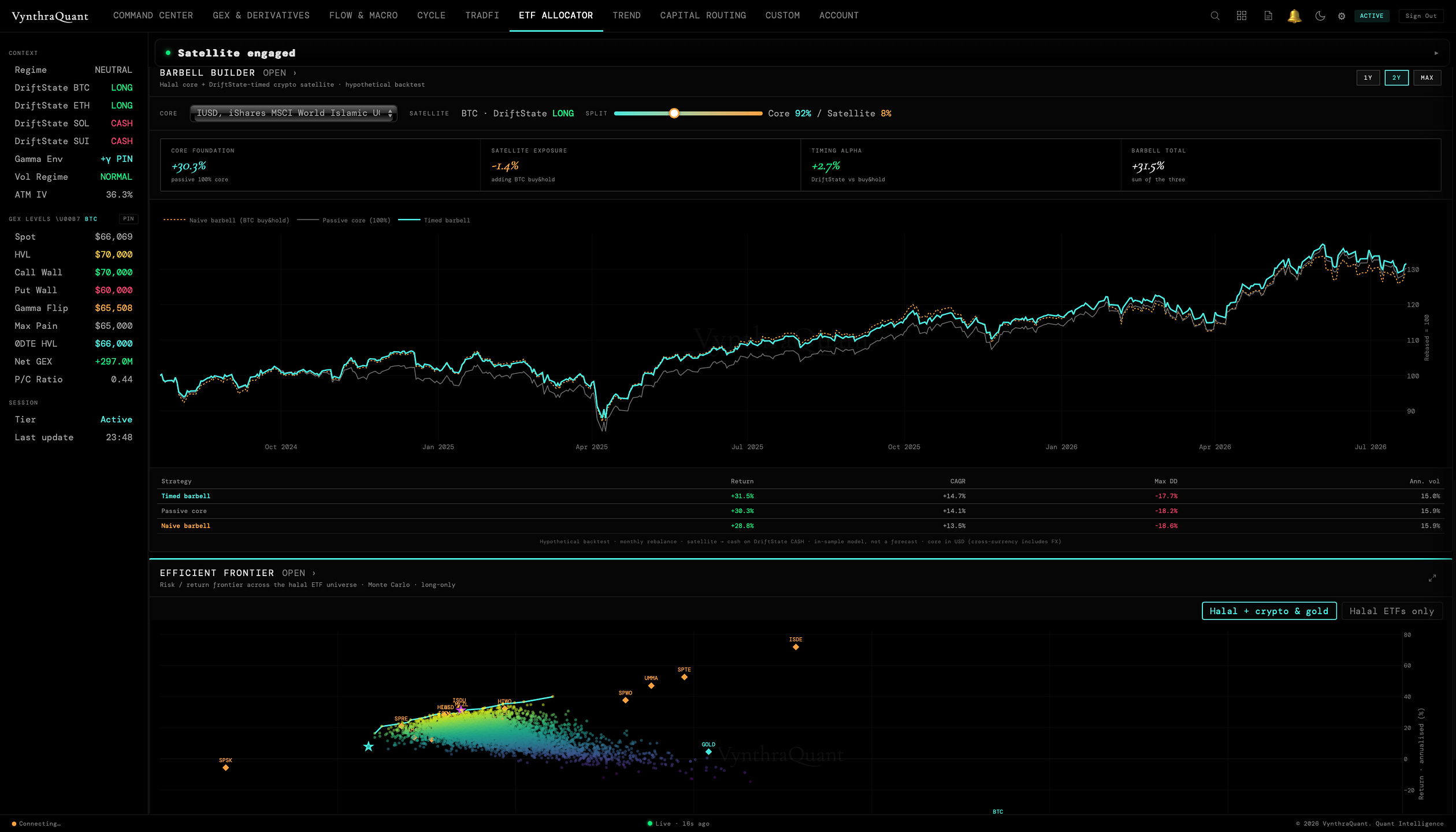The width and height of the screenshot is (1456, 832).
Task: Open the grid layout icon
Action: 1242,16
